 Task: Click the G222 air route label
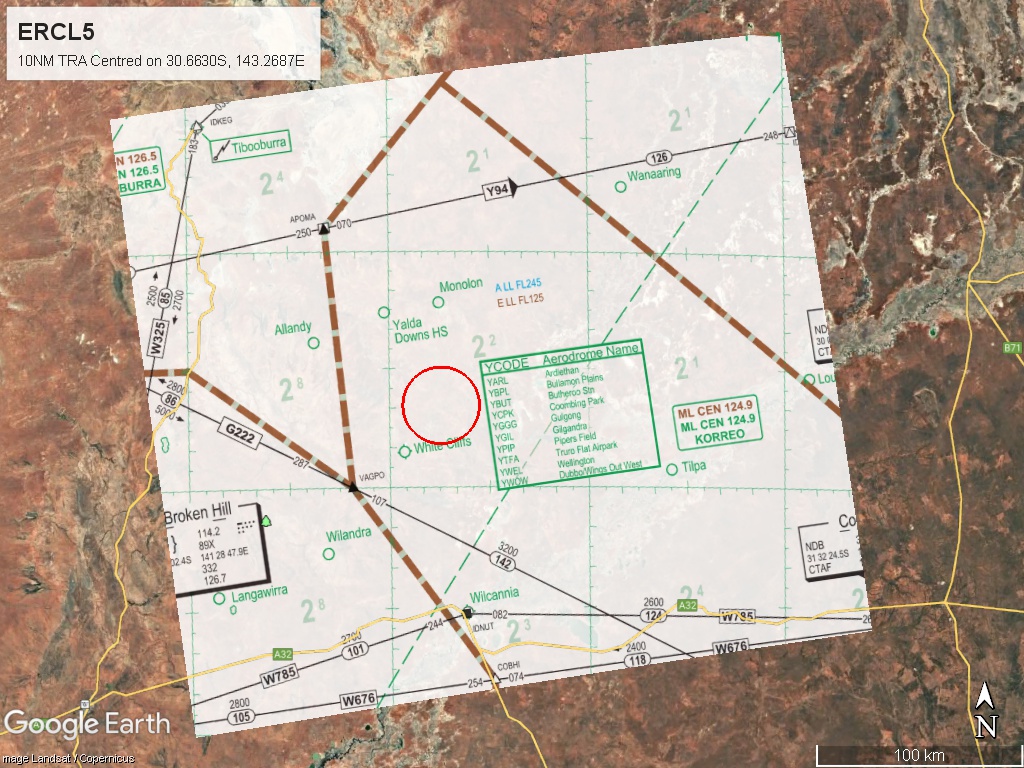pos(238,431)
